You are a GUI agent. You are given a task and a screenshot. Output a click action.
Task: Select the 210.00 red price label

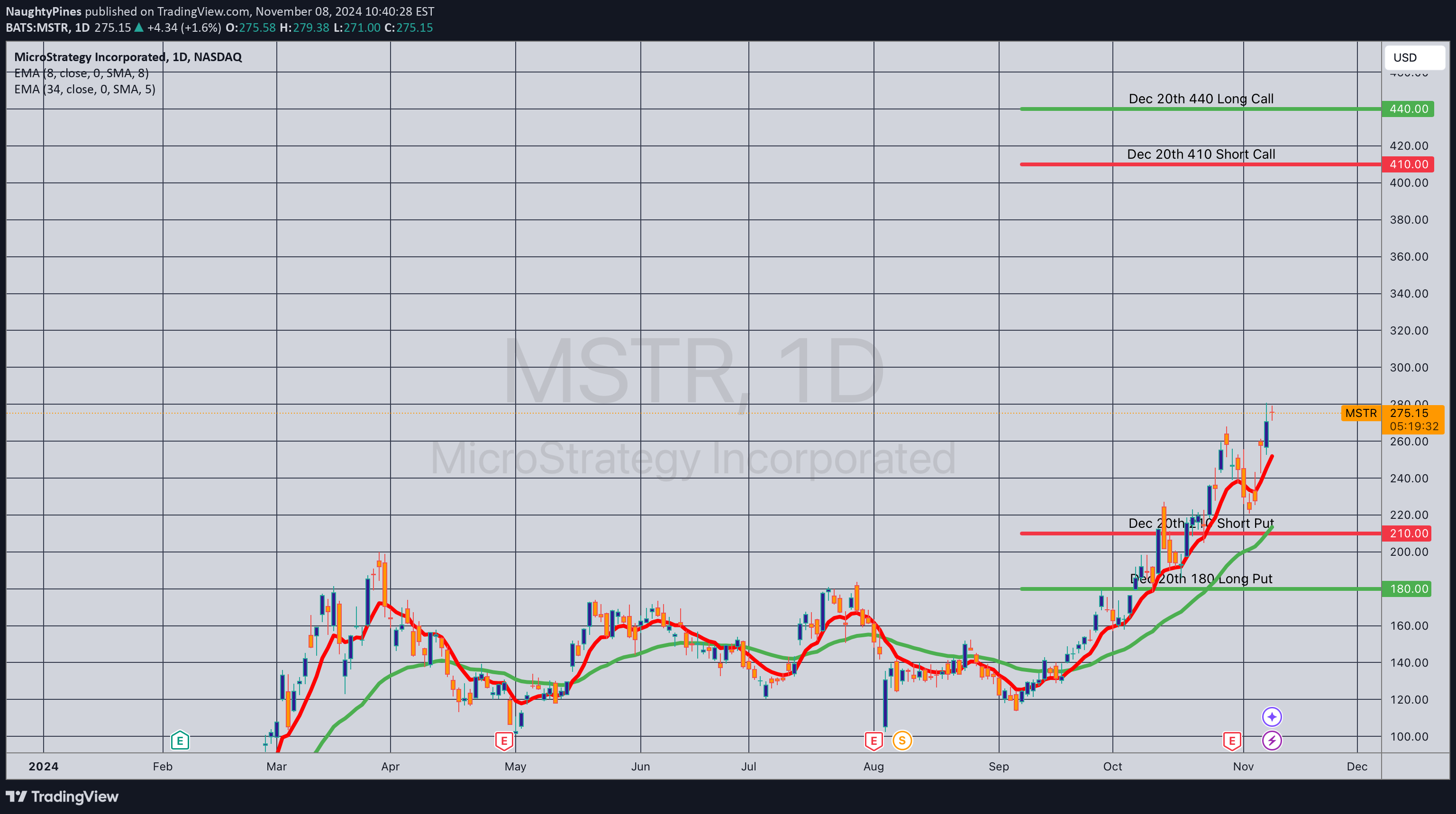(x=1407, y=533)
